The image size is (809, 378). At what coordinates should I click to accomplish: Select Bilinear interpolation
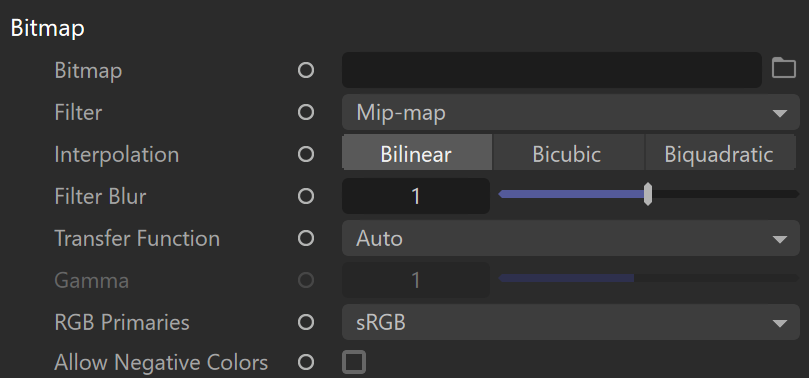click(x=417, y=154)
